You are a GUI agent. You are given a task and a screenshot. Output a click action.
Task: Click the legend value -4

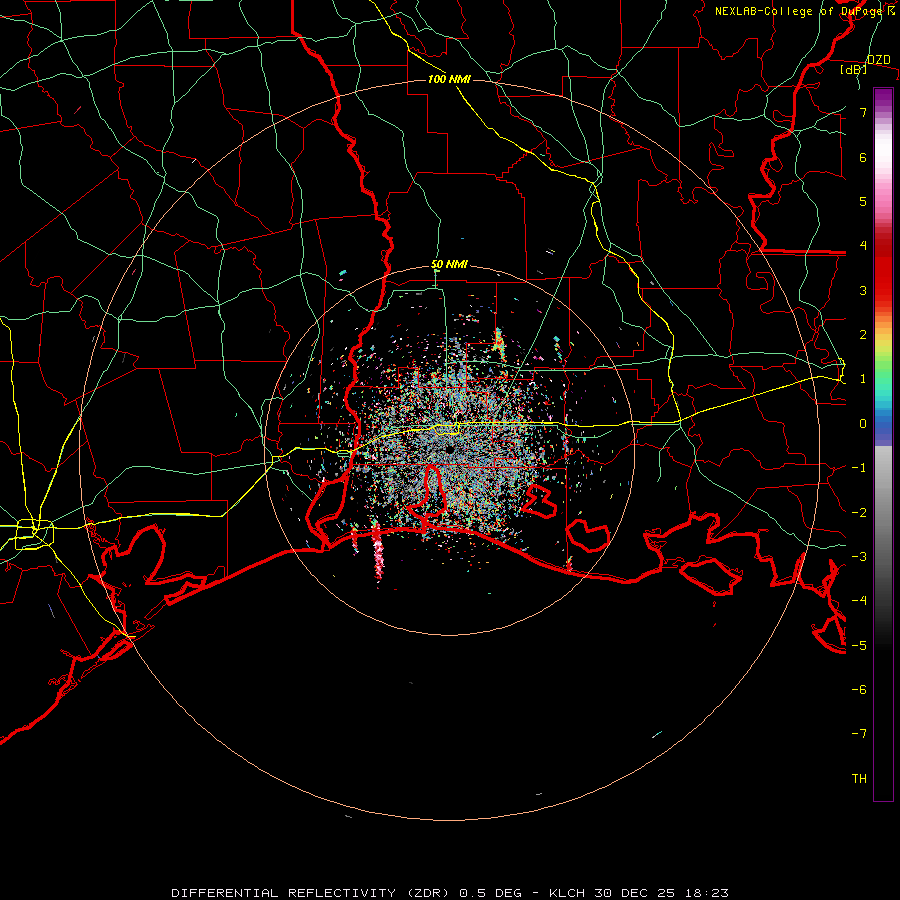(x=859, y=601)
